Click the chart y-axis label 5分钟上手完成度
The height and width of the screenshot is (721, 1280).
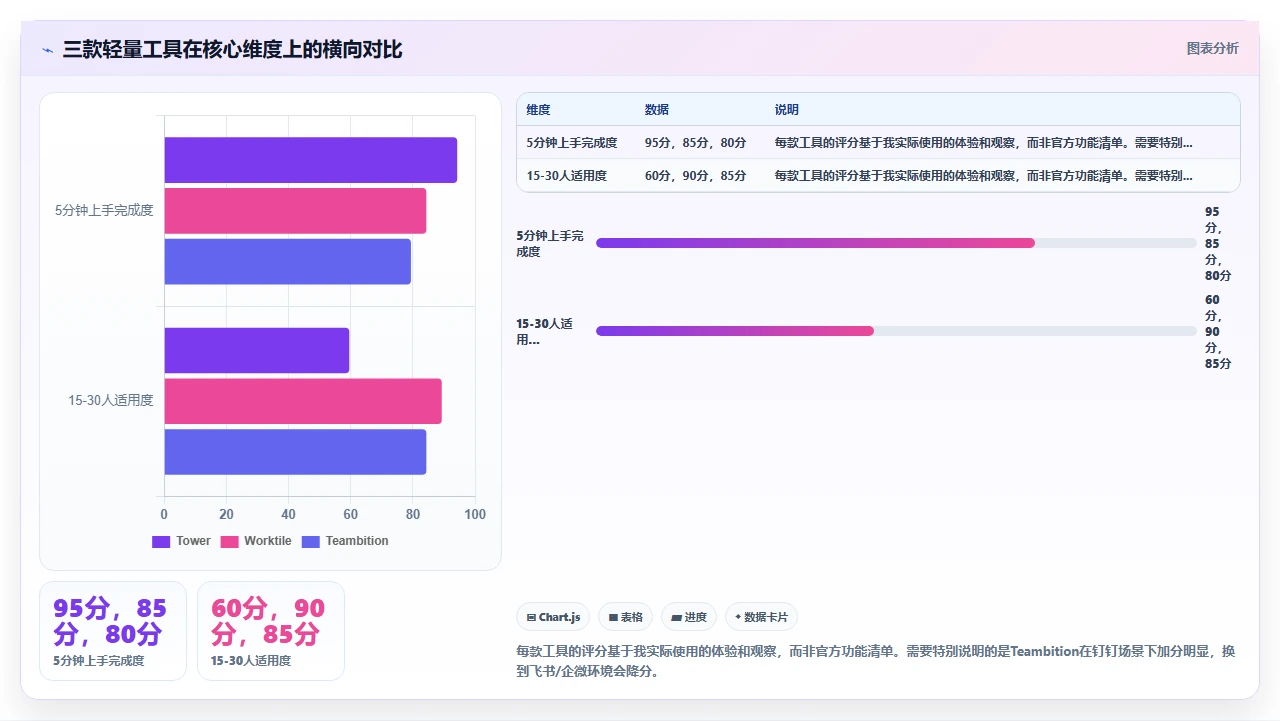pos(104,210)
